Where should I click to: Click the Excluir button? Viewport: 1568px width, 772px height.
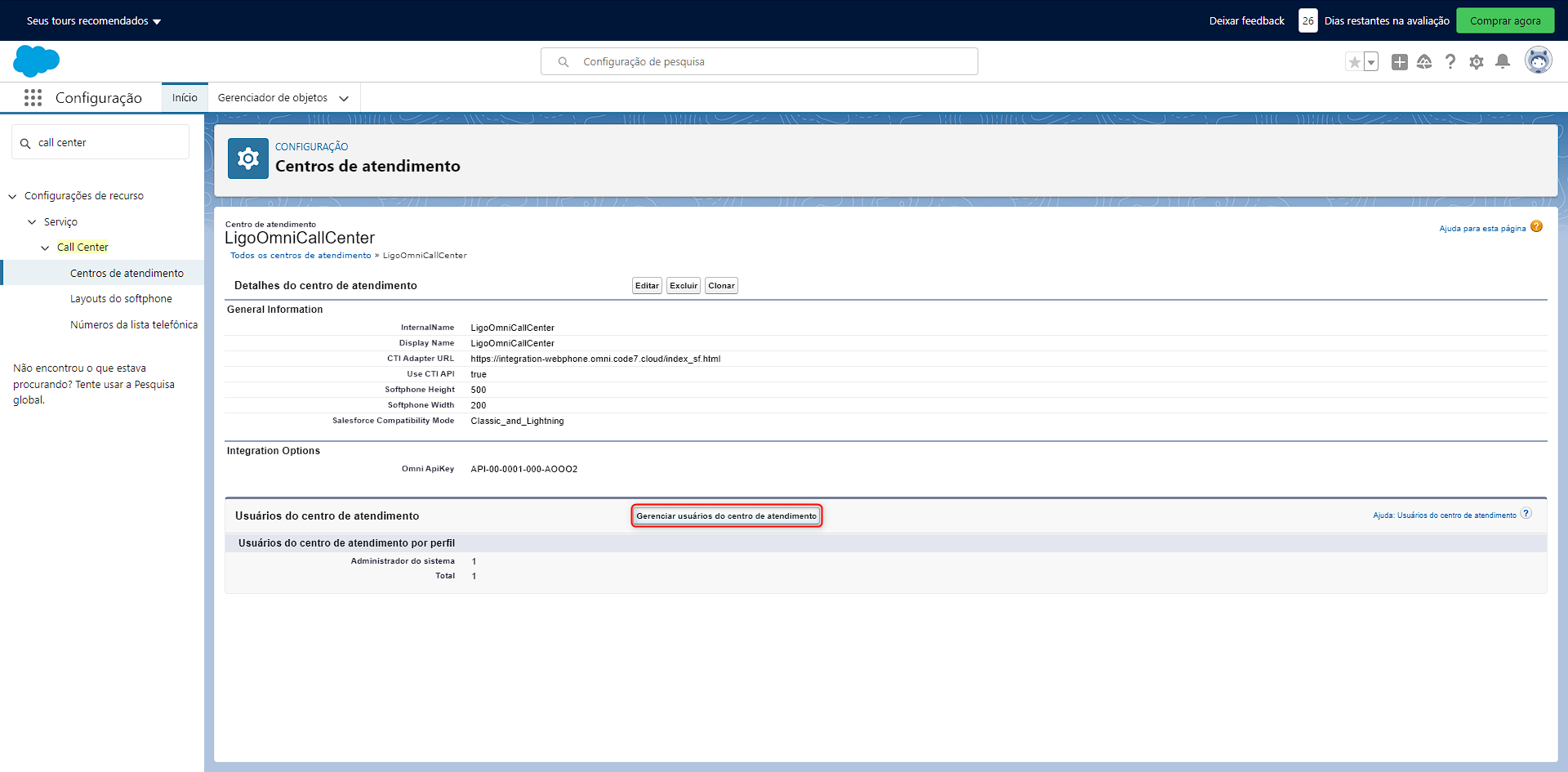pyautogui.click(x=684, y=286)
